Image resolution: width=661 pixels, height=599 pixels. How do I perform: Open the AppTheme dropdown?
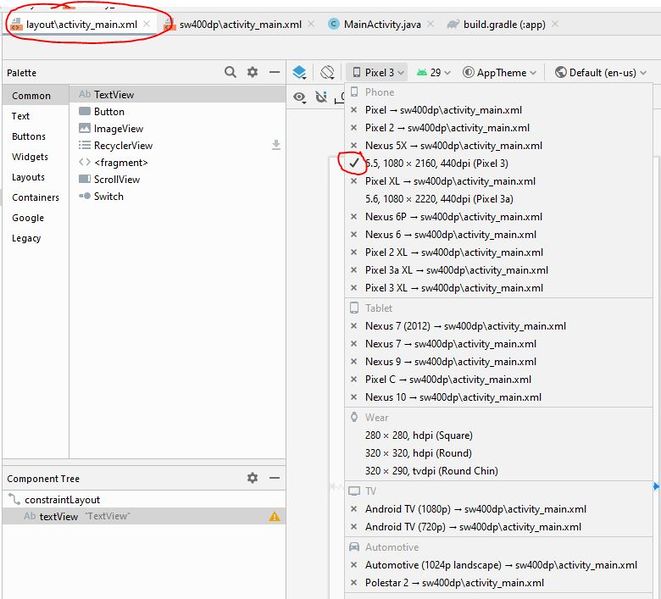500,73
